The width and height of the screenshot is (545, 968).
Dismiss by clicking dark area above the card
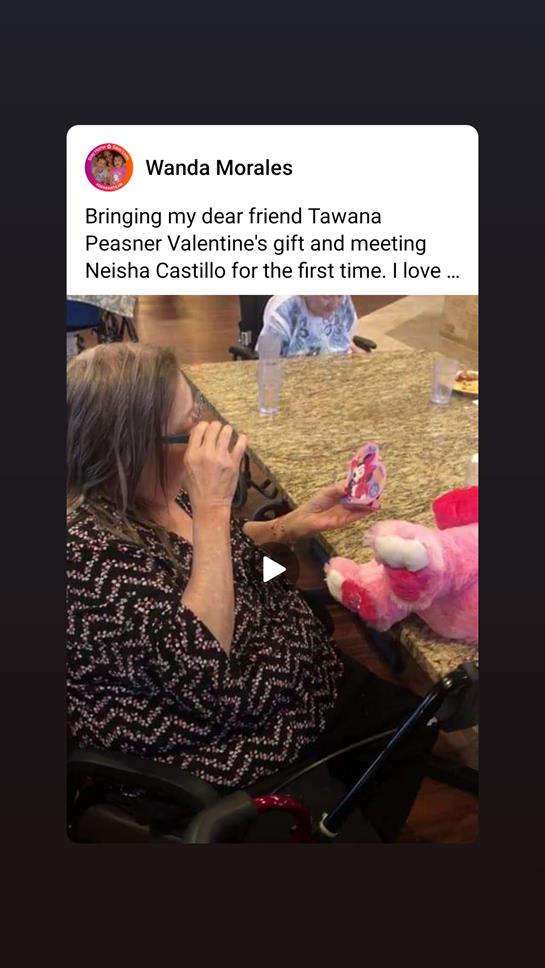[x=272, y=62]
